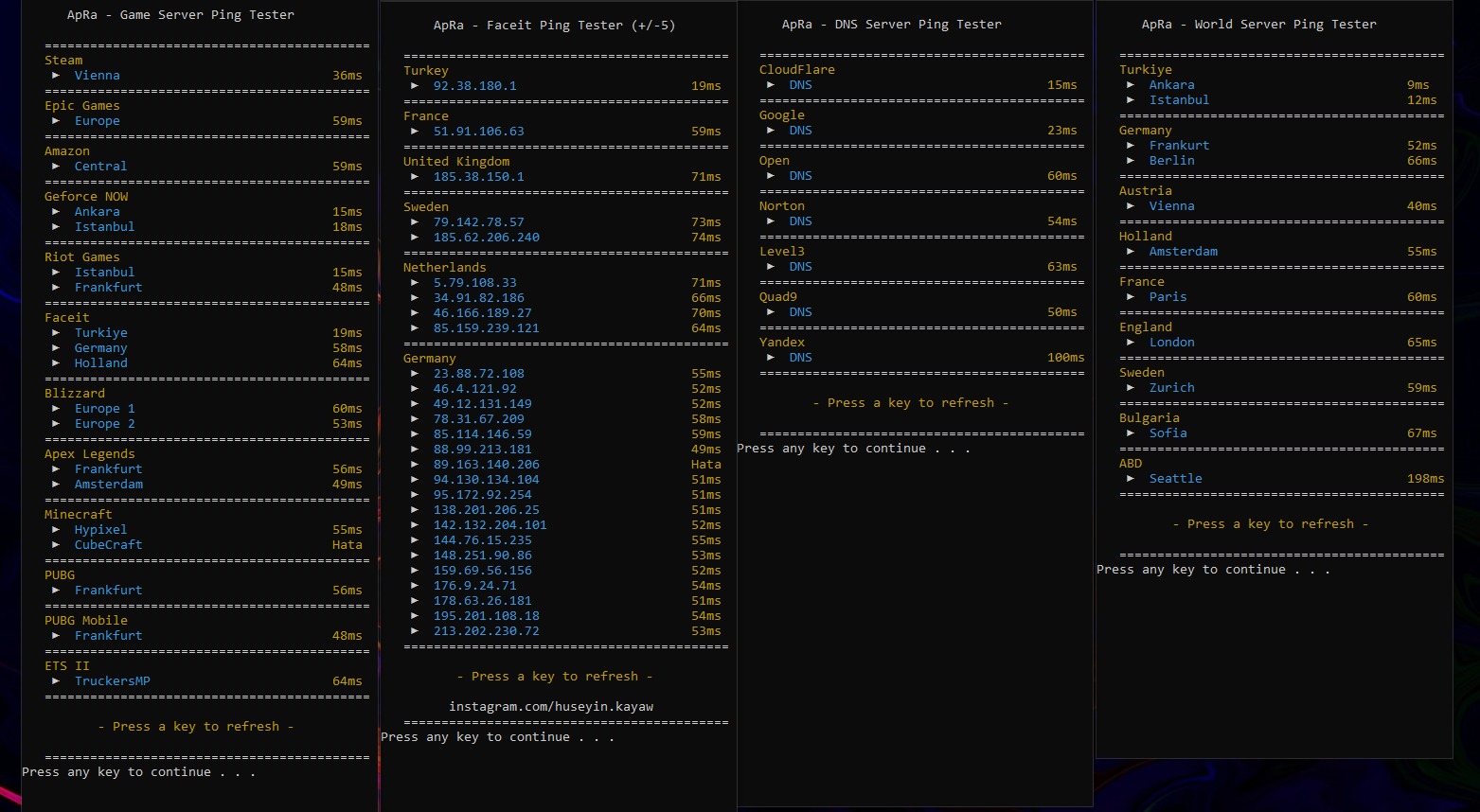Image resolution: width=1480 pixels, height=812 pixels.
Task: Click the Game Server Ping Tester title
Action: tap(181, 15)
